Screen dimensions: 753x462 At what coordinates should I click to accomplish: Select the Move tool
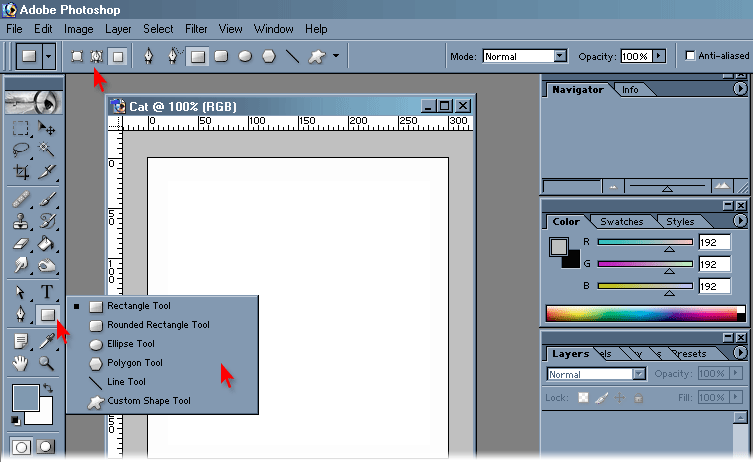point(47,128)
